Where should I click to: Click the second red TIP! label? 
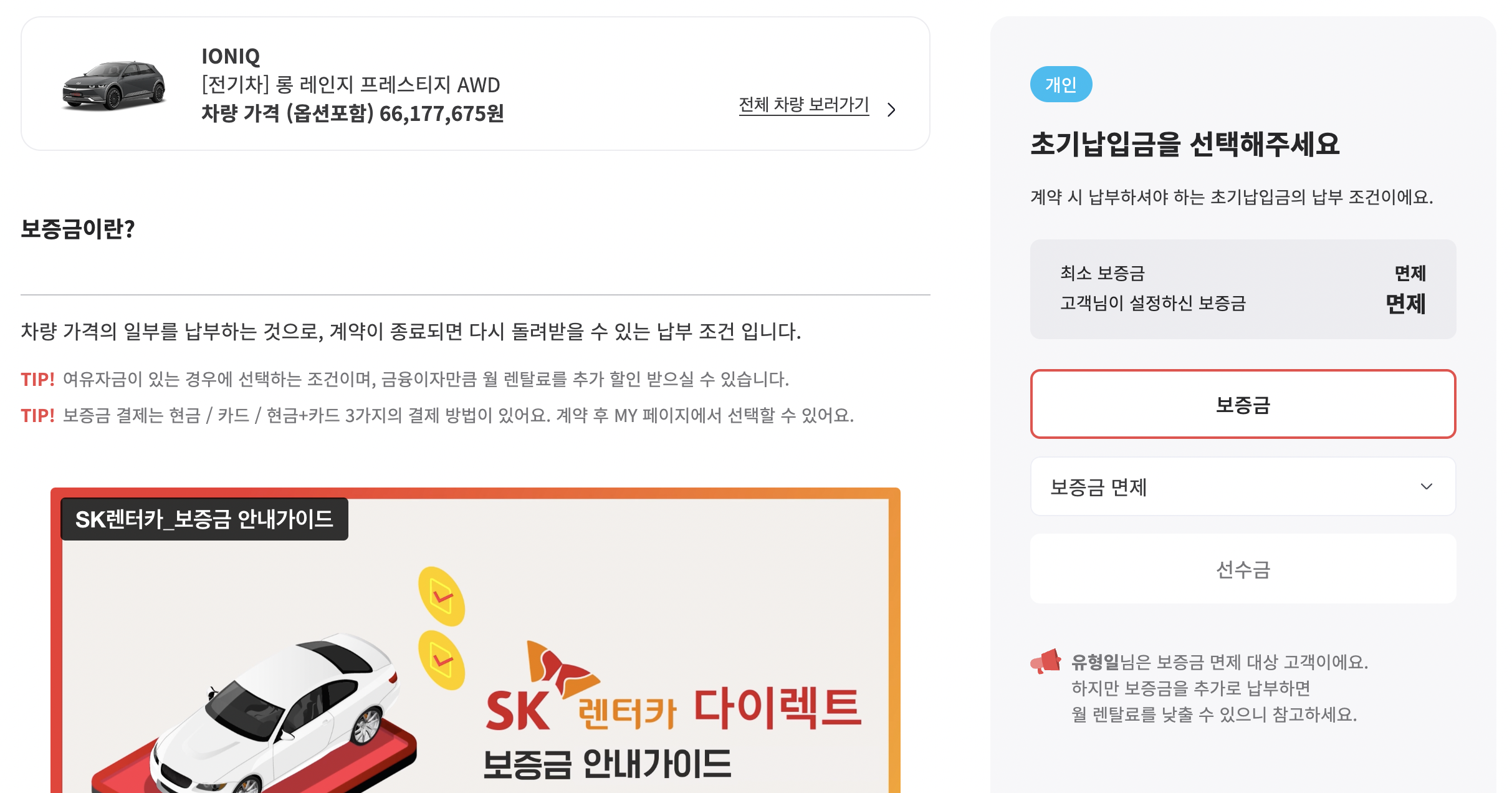point(37,415)
